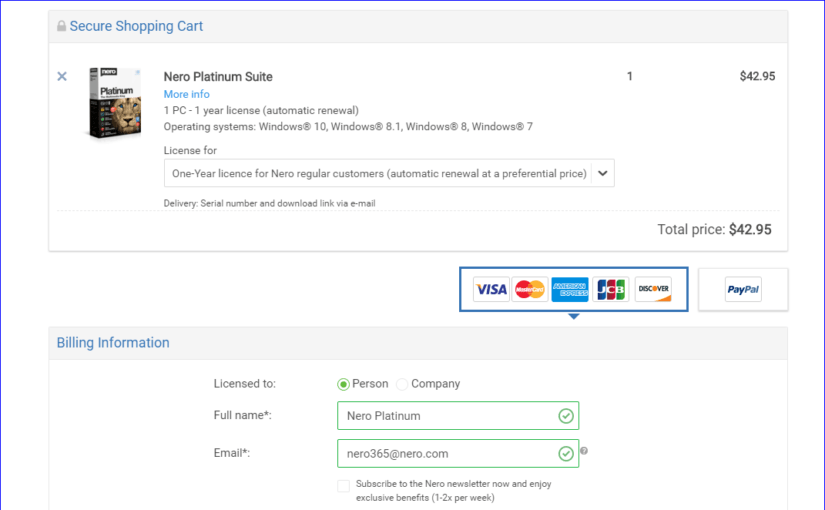Choose the Discover card icon
Viewport: 825px width, 510px height.
(652, 289)
